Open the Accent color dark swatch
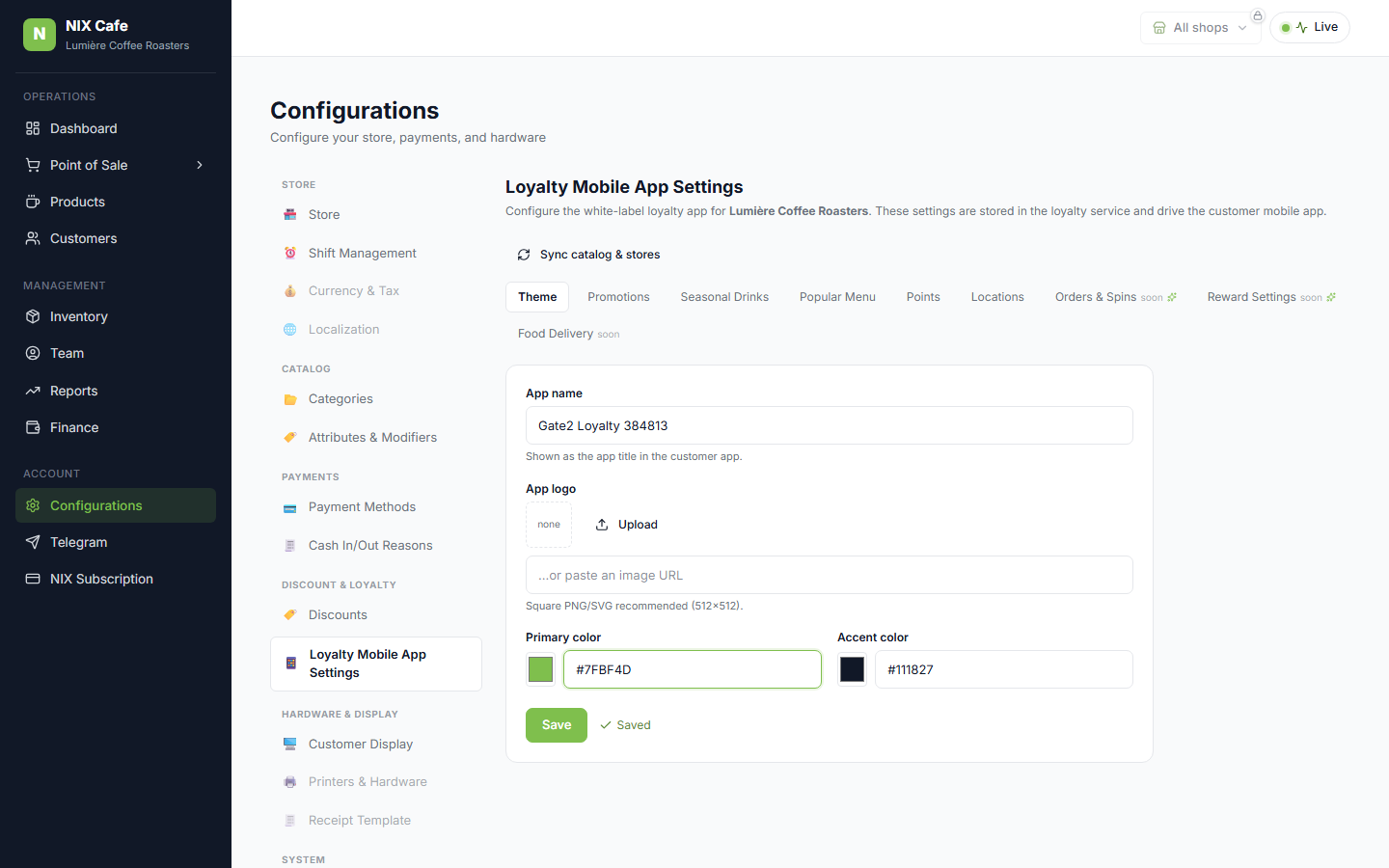 click(x=853, y=669)
